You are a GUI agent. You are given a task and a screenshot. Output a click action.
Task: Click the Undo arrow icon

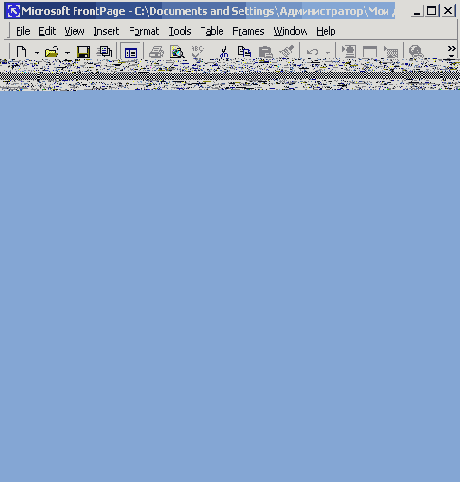[x=312, y=52]
